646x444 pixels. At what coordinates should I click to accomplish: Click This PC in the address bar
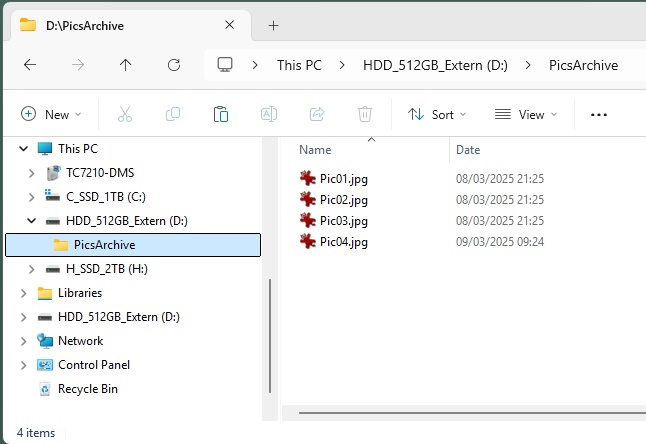click(299, 65)
